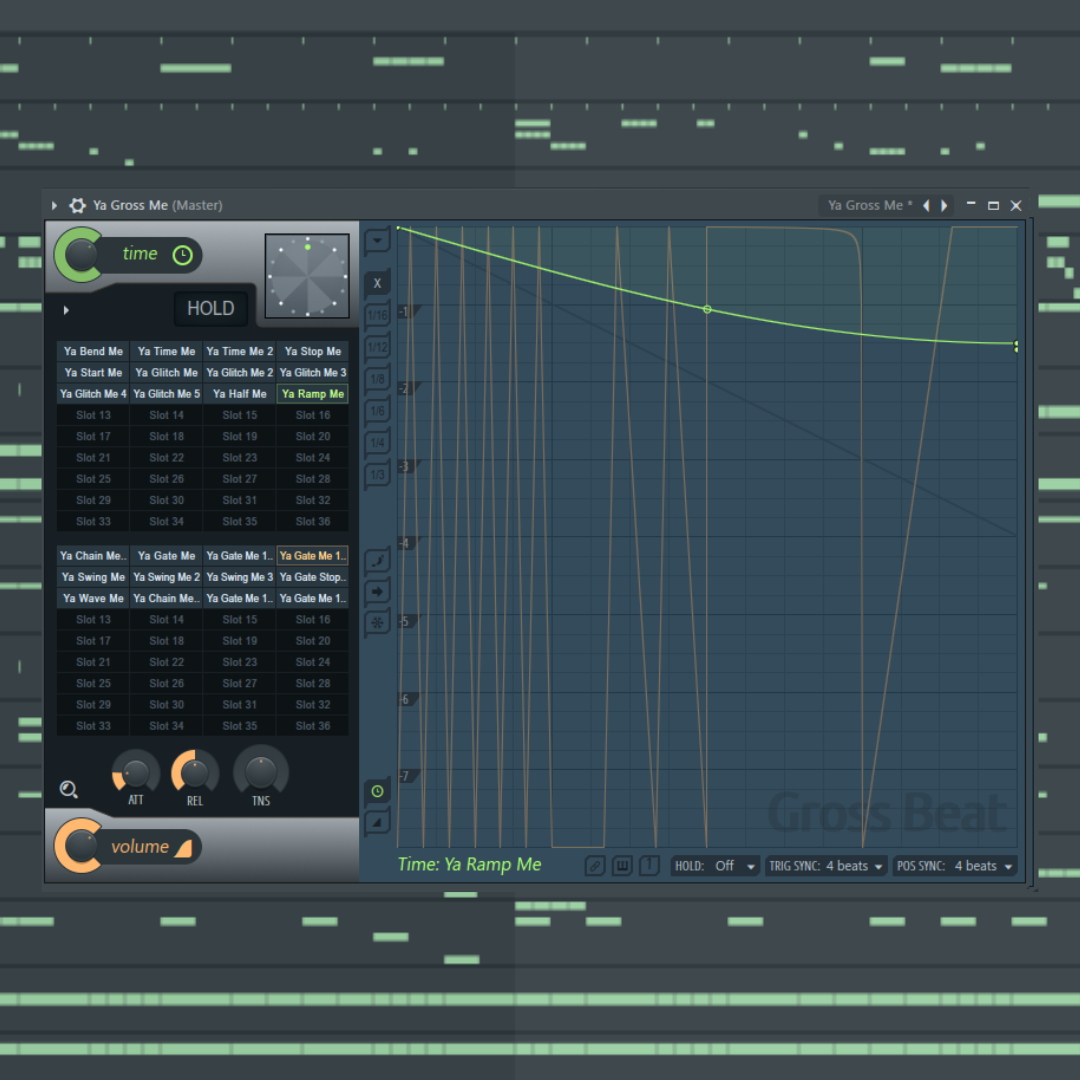The width and height of the screenshot is (1080, 1080).
Task: Toggle the HOLD button
Action: (x=210, y=309)
